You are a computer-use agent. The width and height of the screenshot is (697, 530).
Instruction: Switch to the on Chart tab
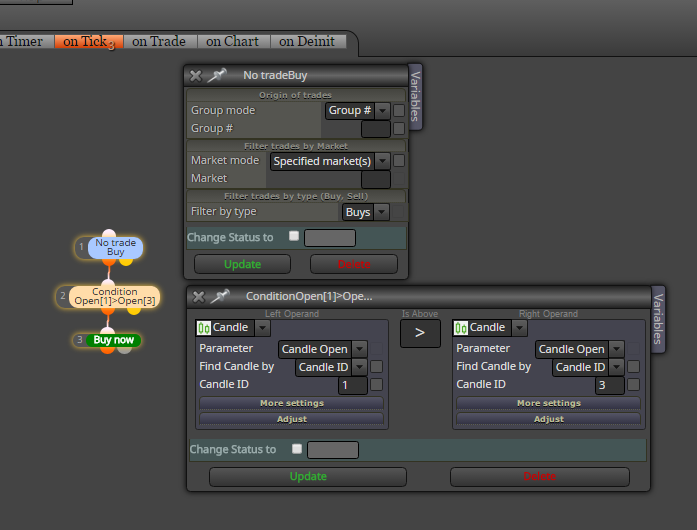click(x=232, y=41)
